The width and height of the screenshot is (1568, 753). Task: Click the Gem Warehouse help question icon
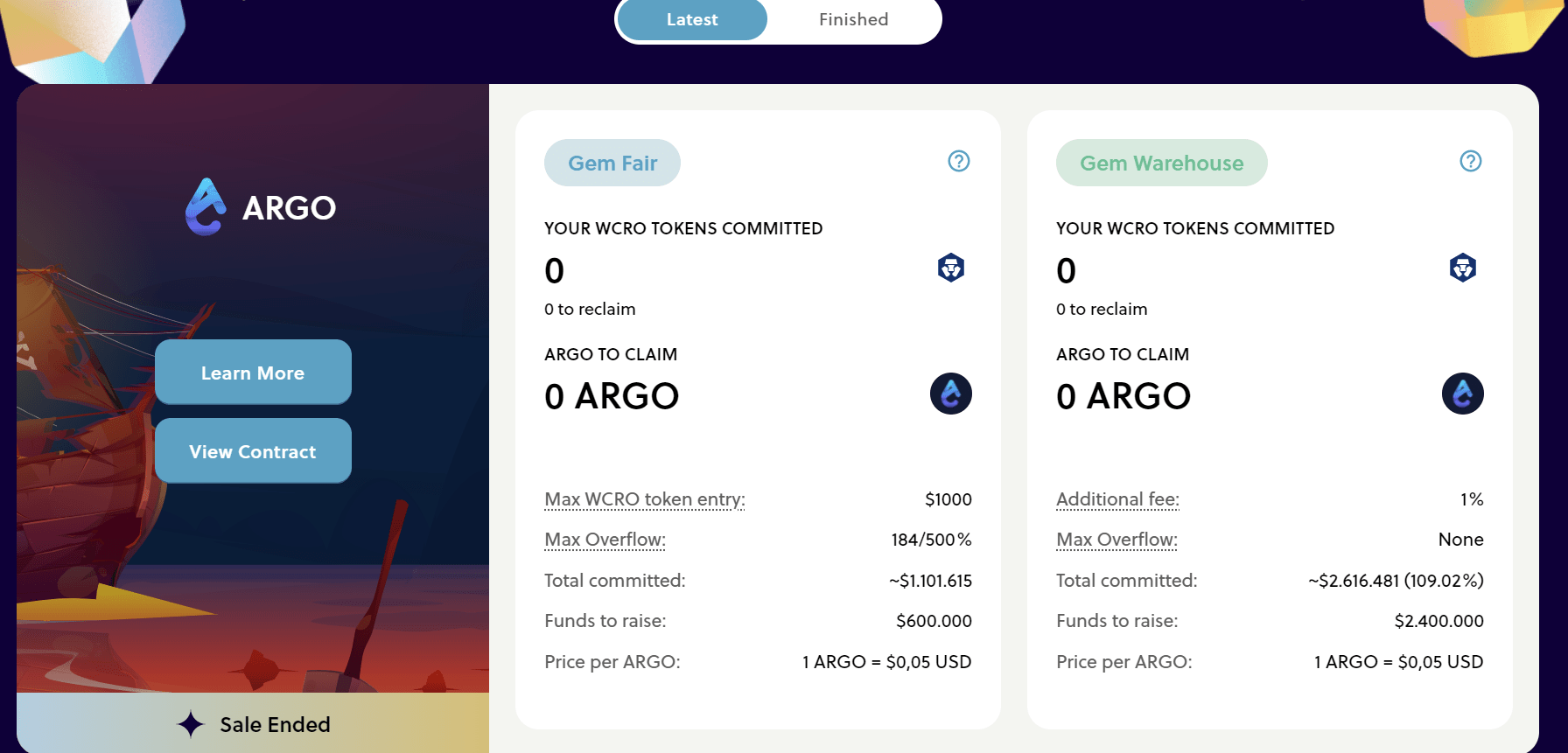coord(1471,161)
